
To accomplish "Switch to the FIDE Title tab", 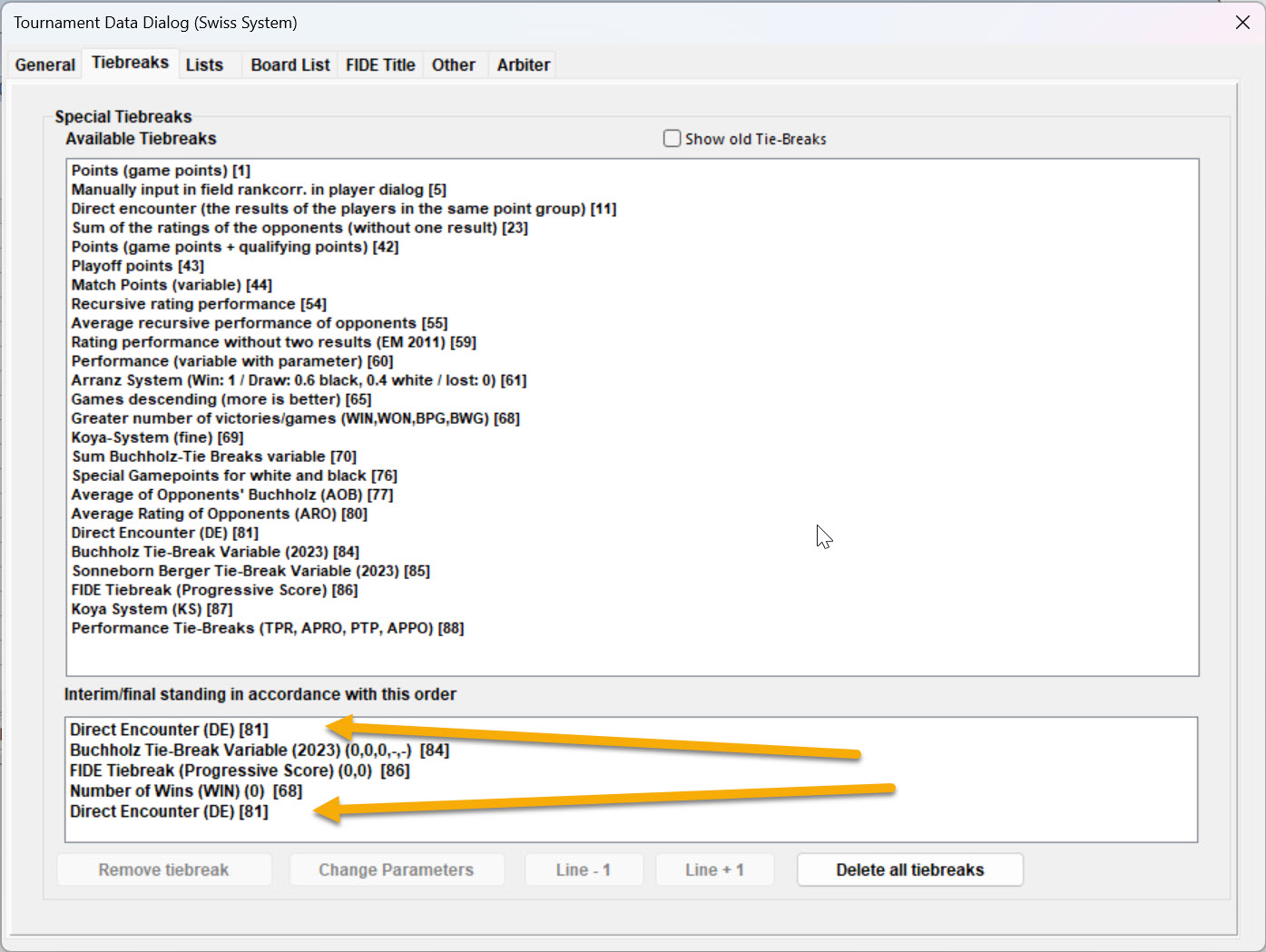I will click(x=380, y=64).
